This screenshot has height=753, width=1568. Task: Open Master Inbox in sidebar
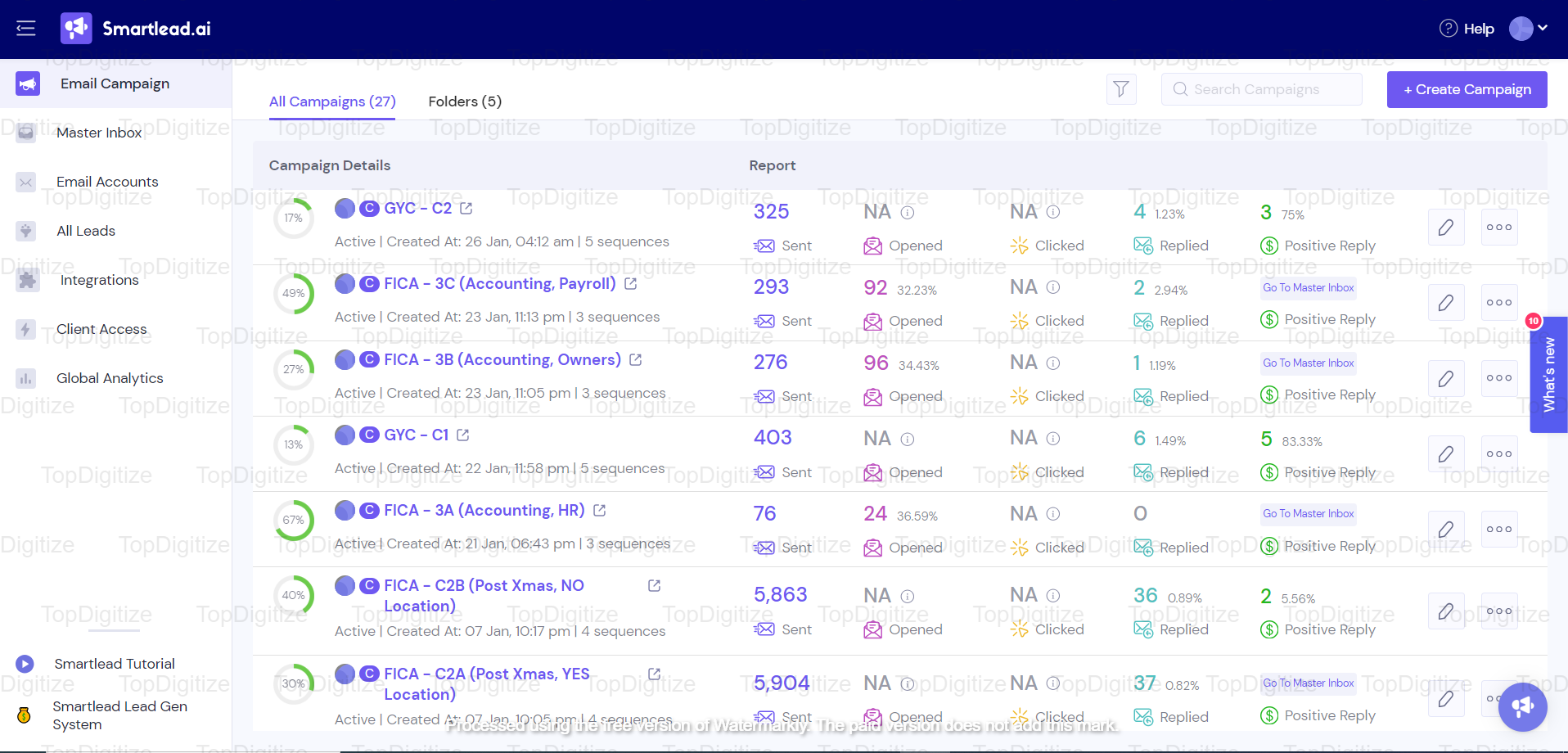99,133
